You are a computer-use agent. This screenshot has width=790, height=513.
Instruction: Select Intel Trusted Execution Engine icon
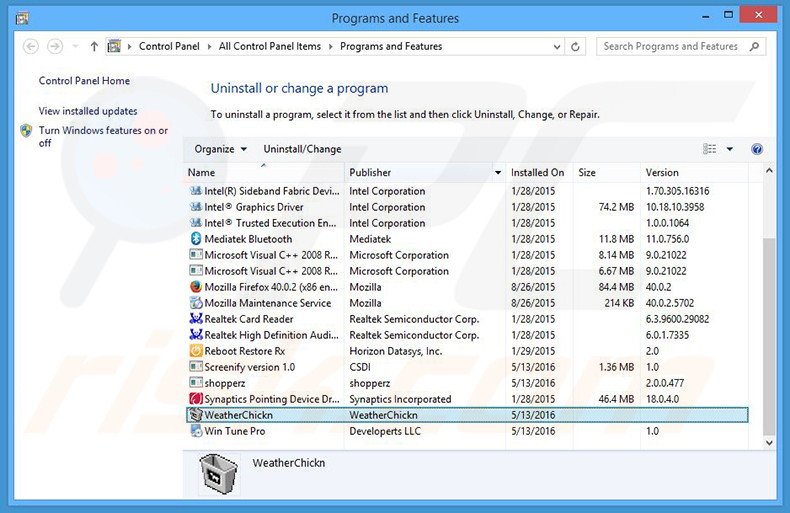pyautogui.click(x=195, y=223)
